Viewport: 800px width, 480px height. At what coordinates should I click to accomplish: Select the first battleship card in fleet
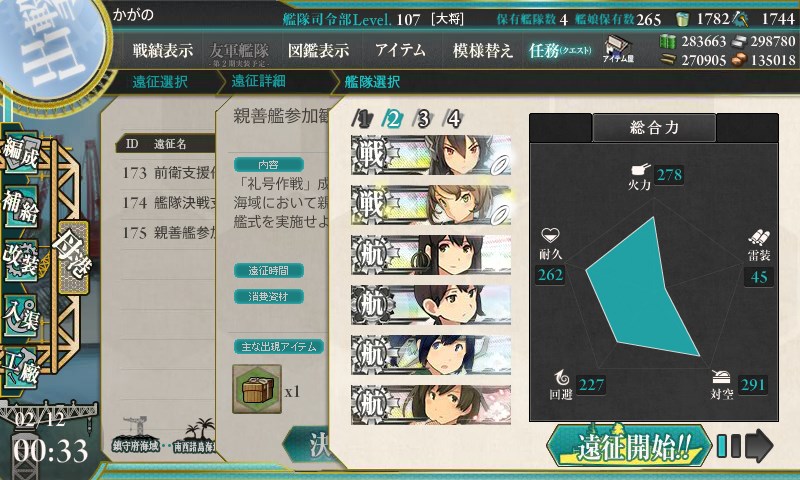431,155
